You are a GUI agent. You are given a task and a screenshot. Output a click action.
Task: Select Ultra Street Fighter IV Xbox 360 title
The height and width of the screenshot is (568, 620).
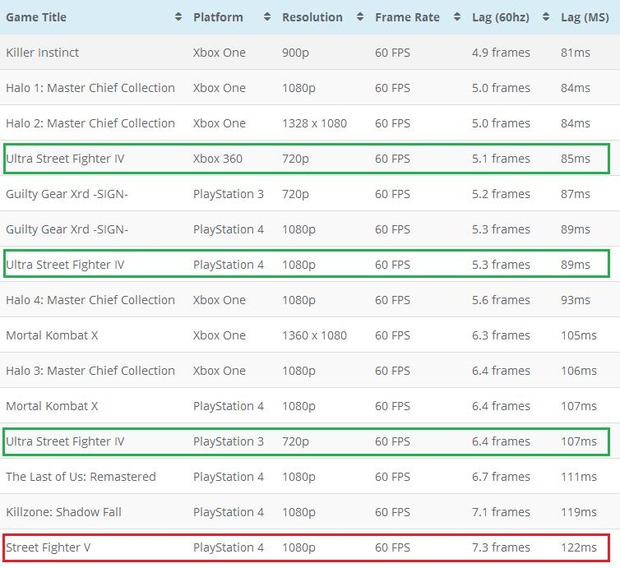(65, 159)
